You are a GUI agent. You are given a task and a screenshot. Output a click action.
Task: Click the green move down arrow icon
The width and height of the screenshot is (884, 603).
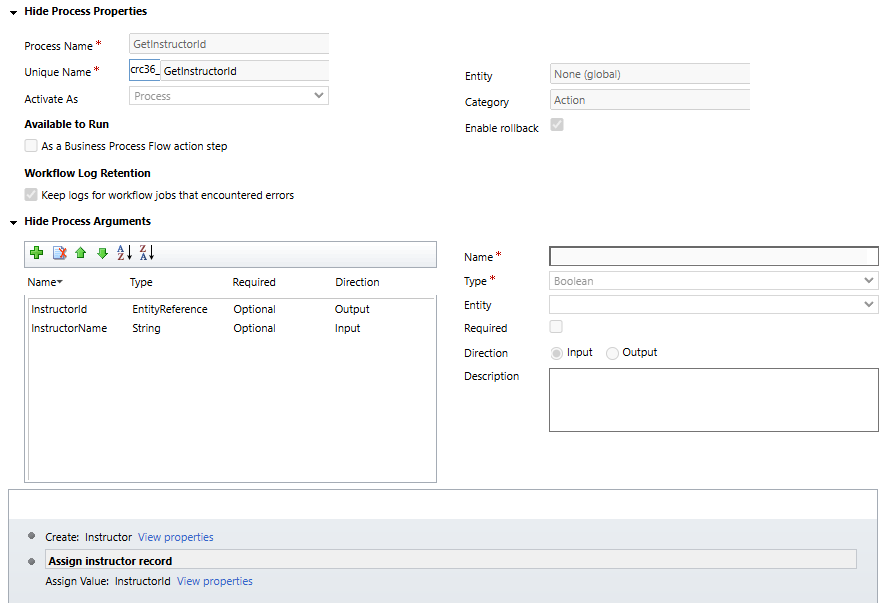pos(102,254)
